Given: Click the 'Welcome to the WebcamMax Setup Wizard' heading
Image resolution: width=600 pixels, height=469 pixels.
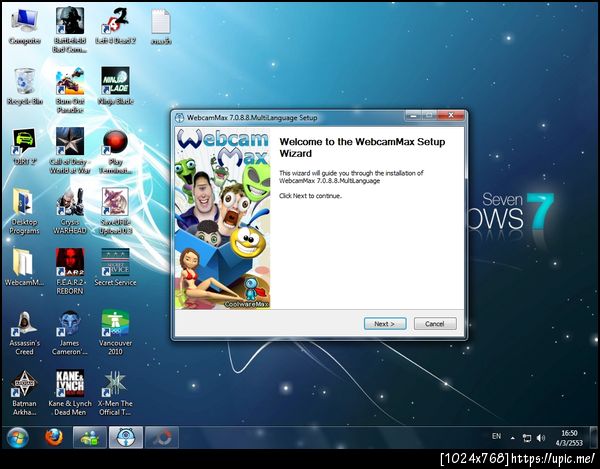Looking at the screenshot, I should 362,148.
